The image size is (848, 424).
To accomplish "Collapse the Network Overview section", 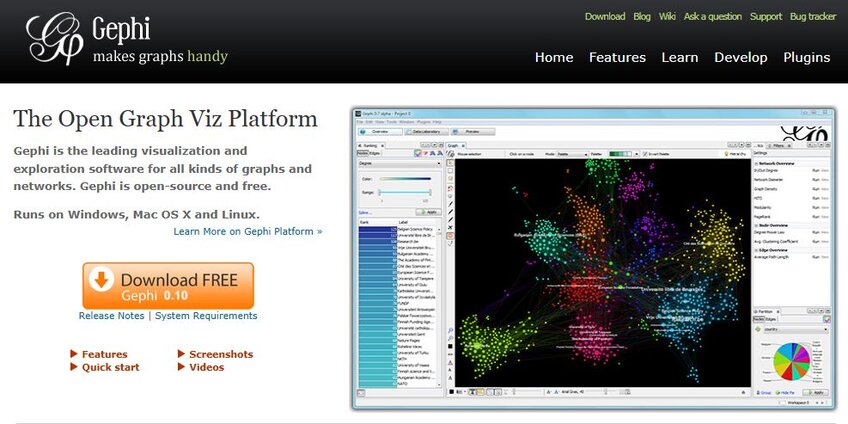I will coord(756,164).
